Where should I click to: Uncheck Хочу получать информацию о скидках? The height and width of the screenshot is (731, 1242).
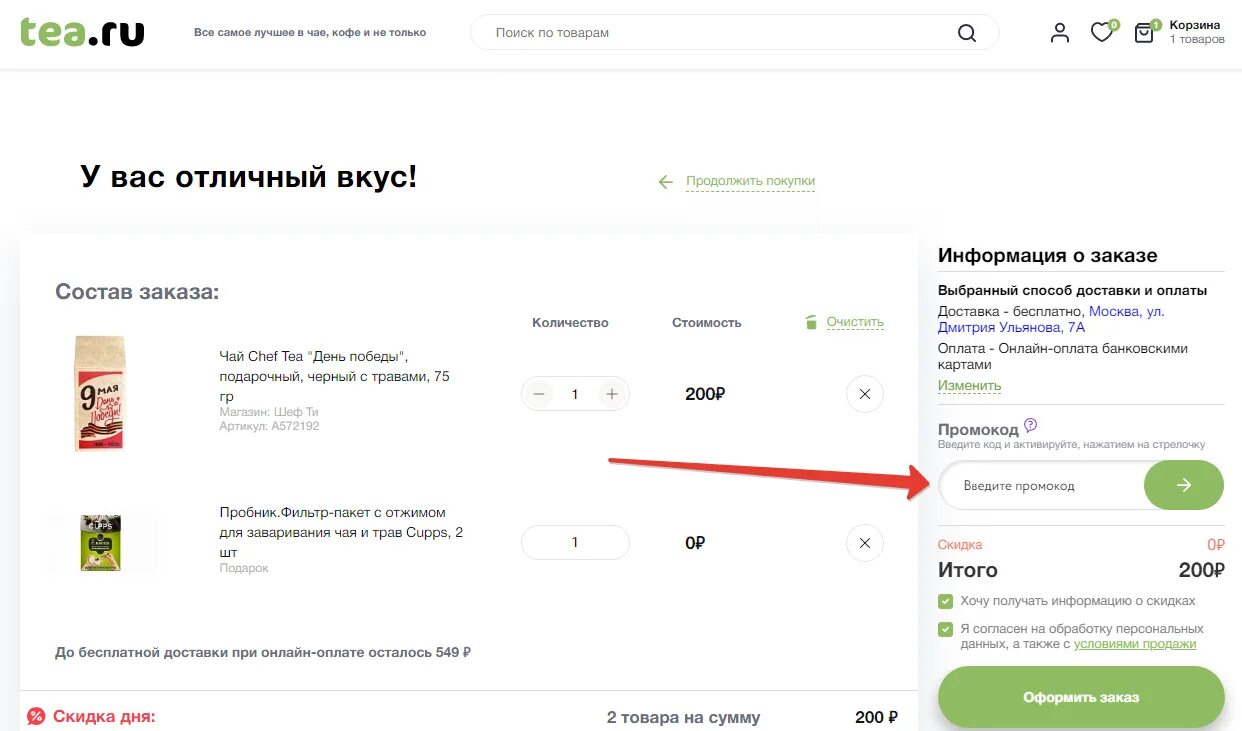click(x=945, y=602)
